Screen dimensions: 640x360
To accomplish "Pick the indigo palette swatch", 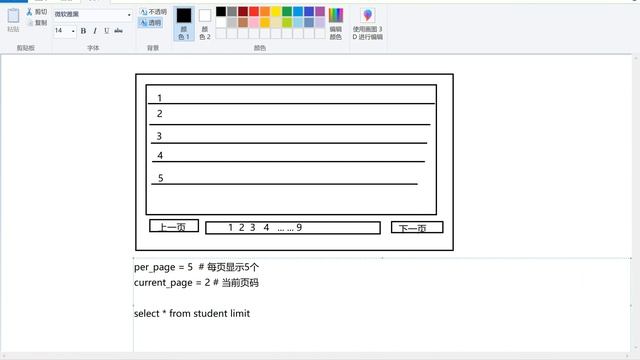I will [309, 11].
